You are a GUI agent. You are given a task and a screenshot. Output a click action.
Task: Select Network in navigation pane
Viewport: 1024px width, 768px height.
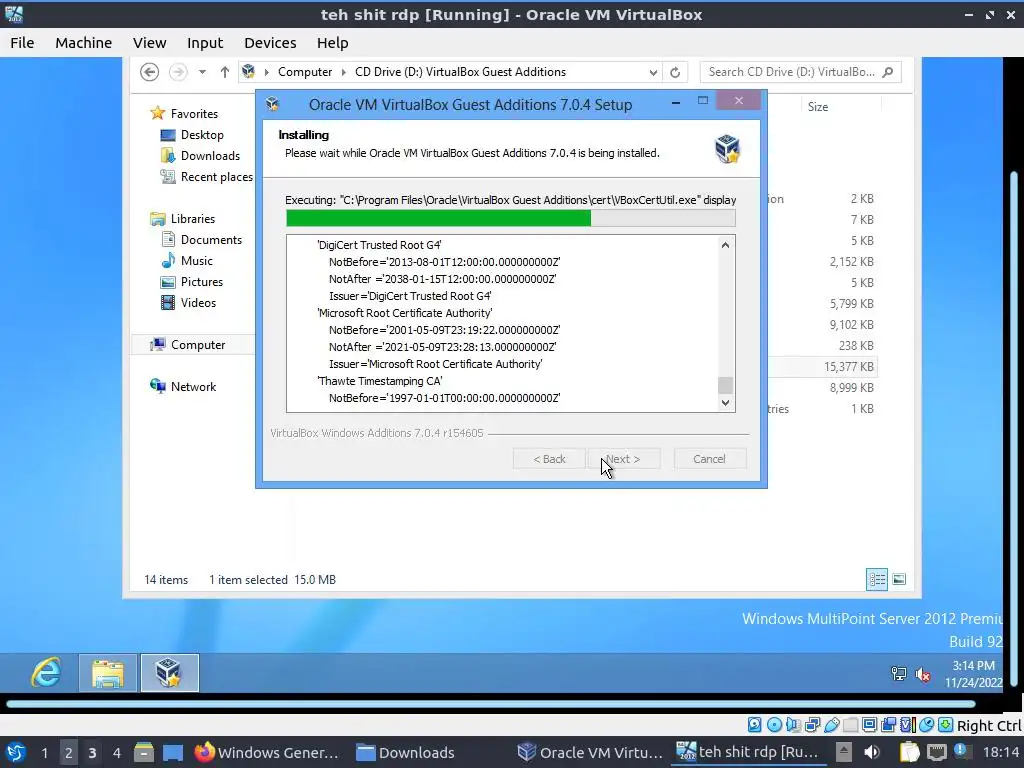pos(183,386)
